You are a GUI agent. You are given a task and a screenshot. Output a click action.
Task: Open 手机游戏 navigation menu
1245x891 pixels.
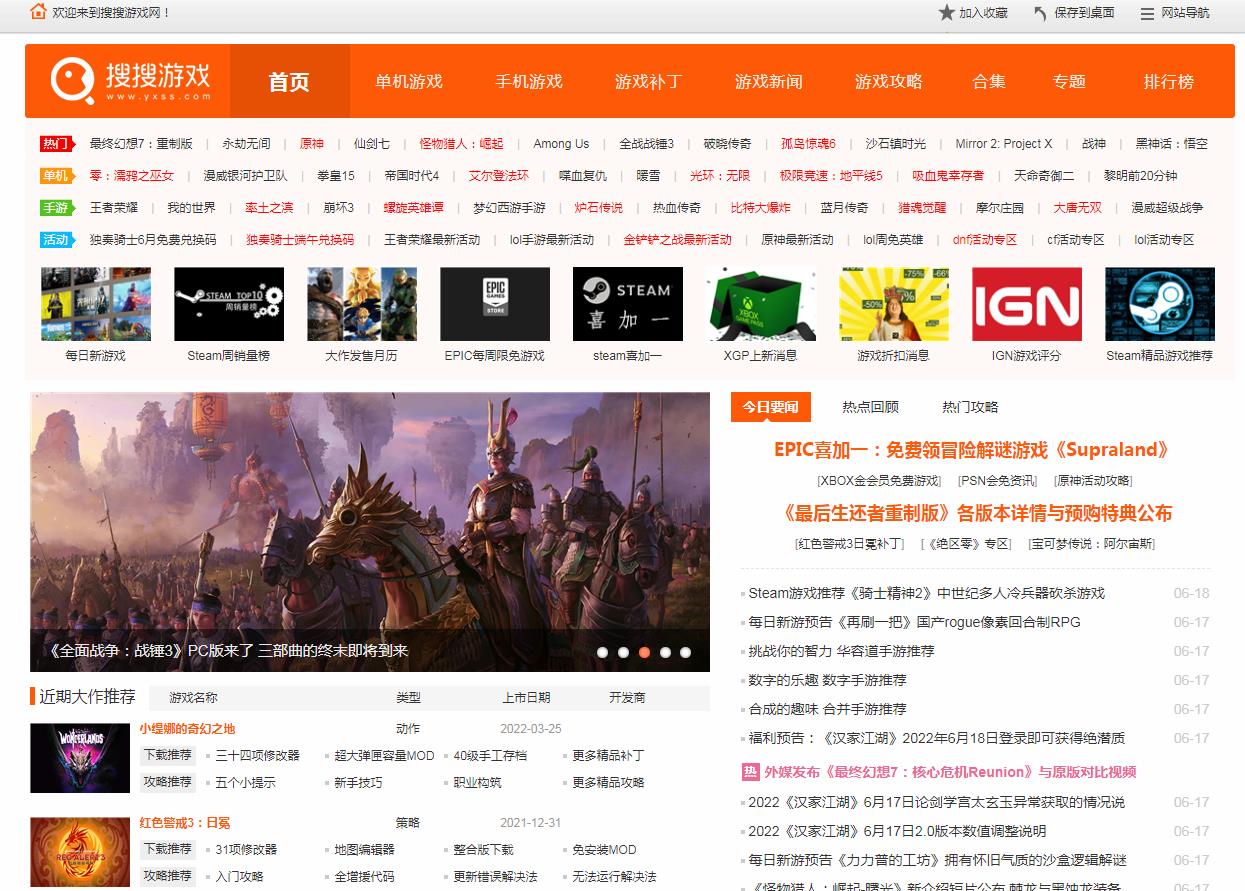pos(529,81)
